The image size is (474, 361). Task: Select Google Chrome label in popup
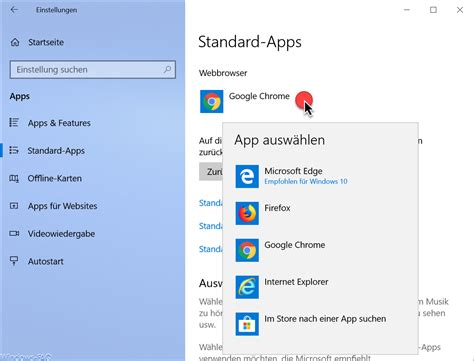coord(295,245)
